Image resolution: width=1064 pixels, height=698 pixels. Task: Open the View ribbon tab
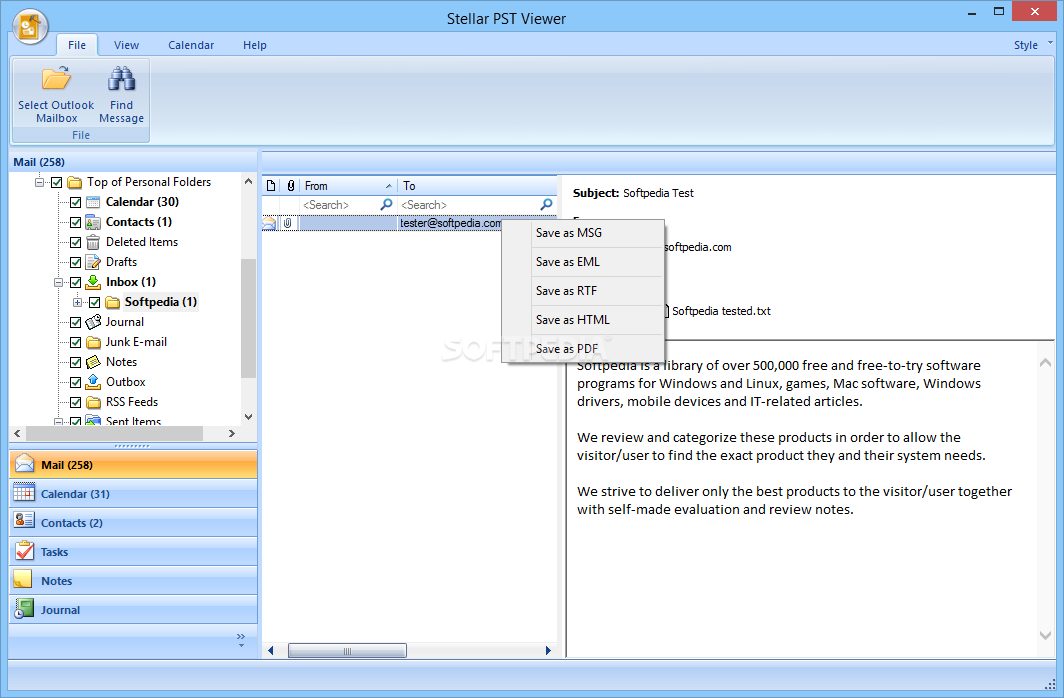click(126, 45)
